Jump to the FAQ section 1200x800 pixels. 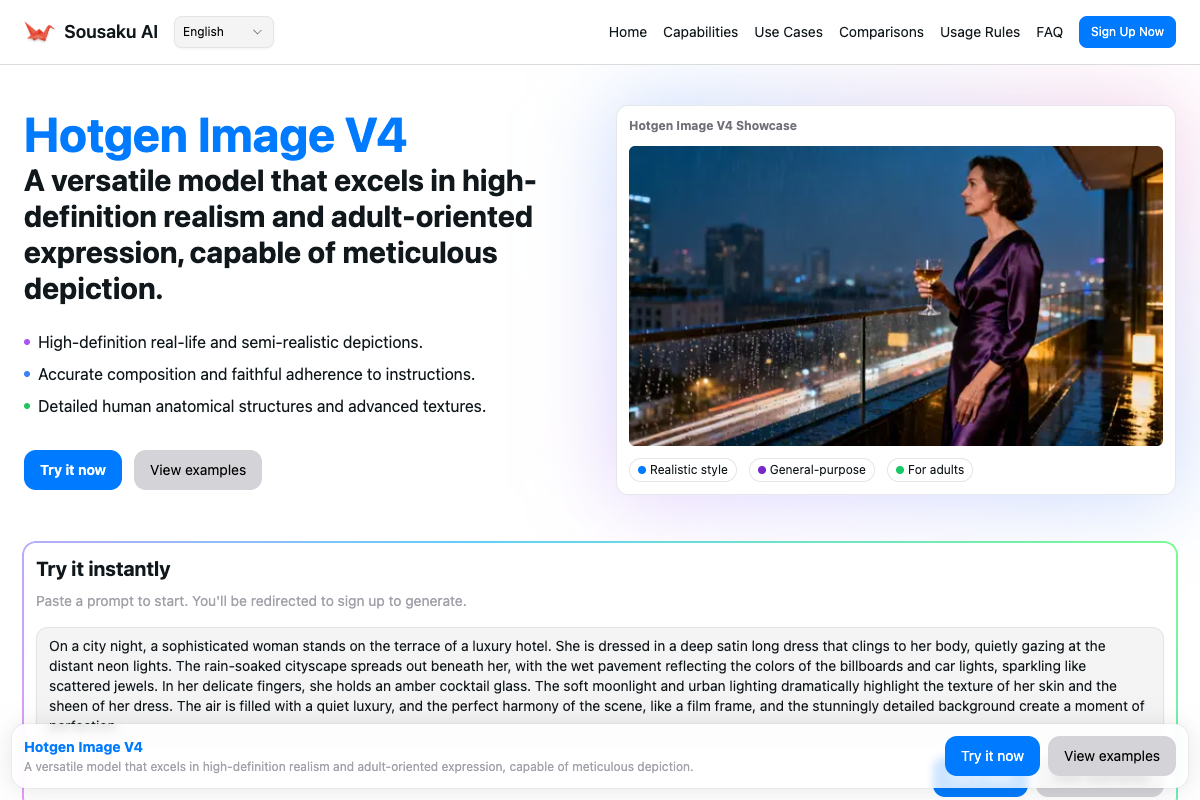point(1049,32)
